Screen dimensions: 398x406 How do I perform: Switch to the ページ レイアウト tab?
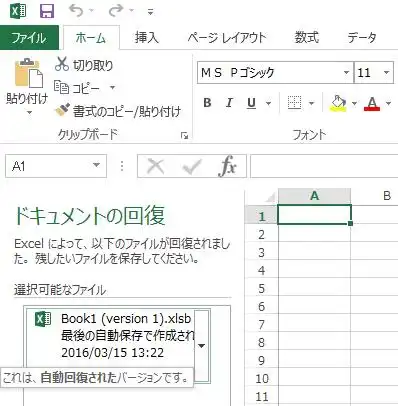coord(227,38)
